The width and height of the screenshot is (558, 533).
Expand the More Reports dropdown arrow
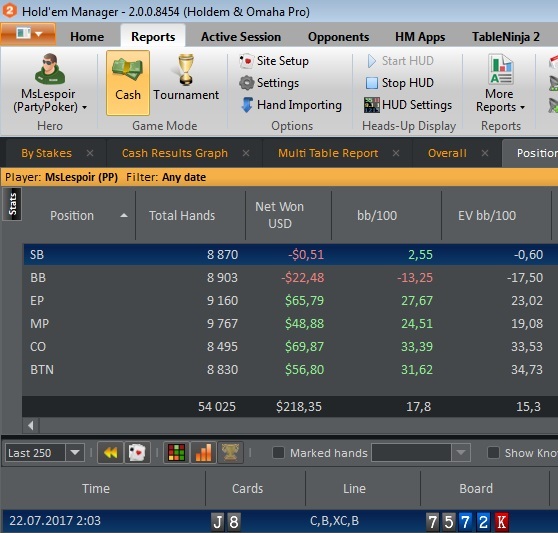click(x=522, y=107)
